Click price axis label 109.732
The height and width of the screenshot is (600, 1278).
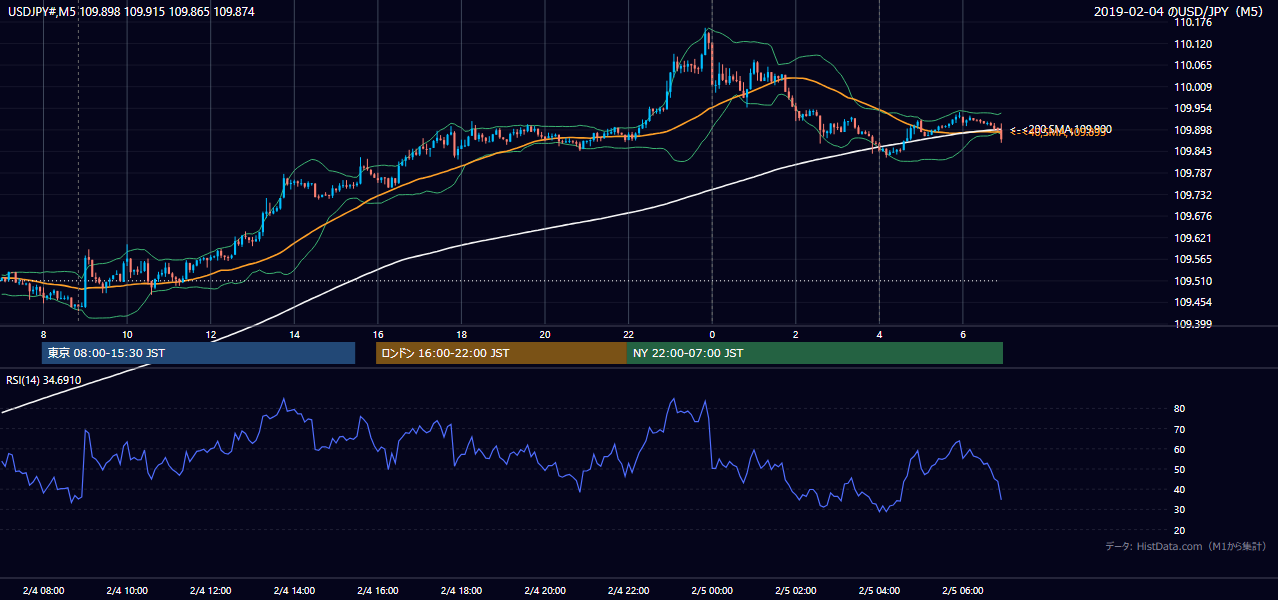pyautogui.click(x=1194, y=195)
